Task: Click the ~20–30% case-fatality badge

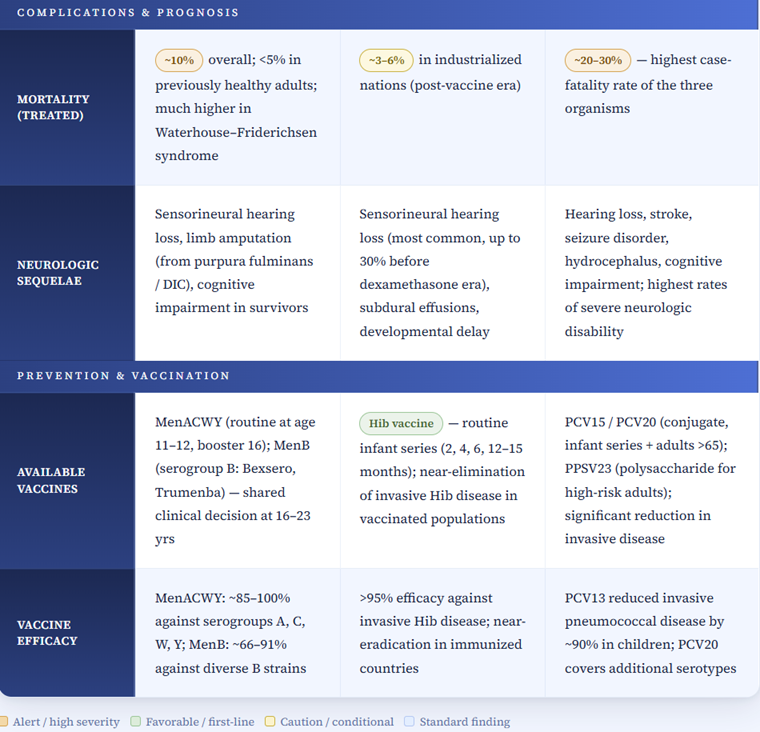Action: tap(598, 60)
